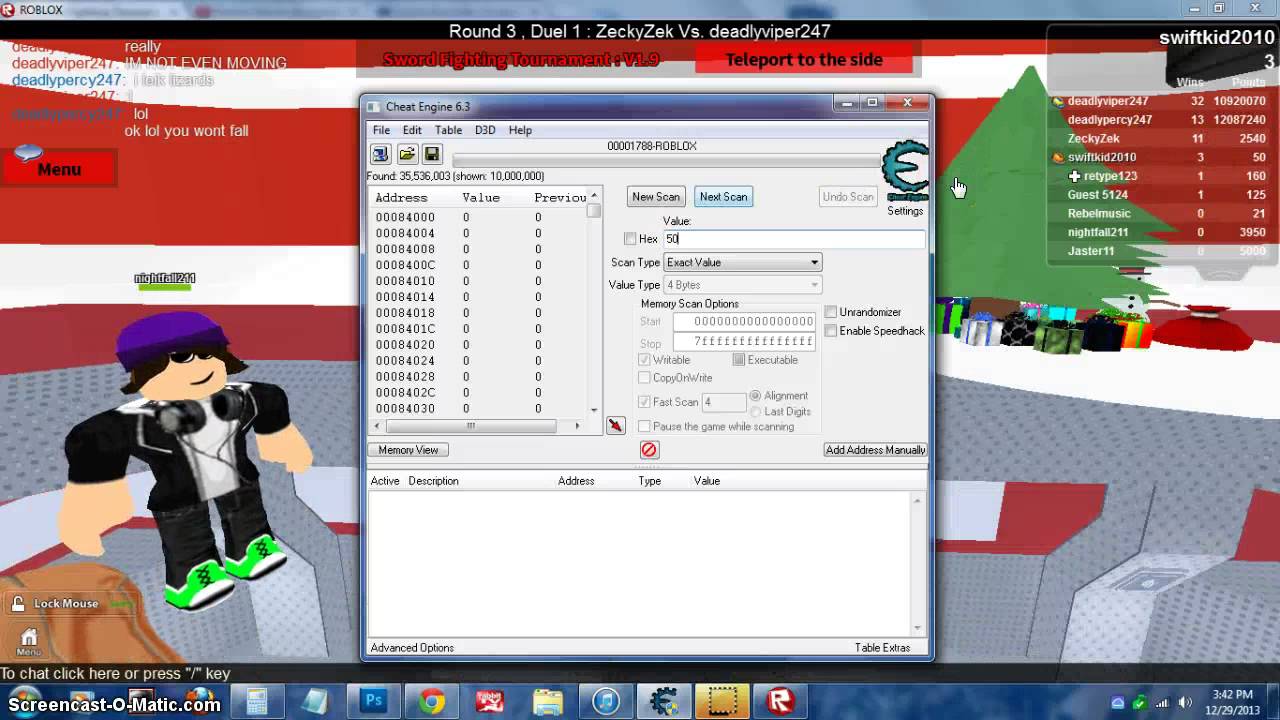Image resolution: width=1280 pixels, height=720 pixels.
Task: Open iTunes from the taskbar
Action: pos(606,701)
